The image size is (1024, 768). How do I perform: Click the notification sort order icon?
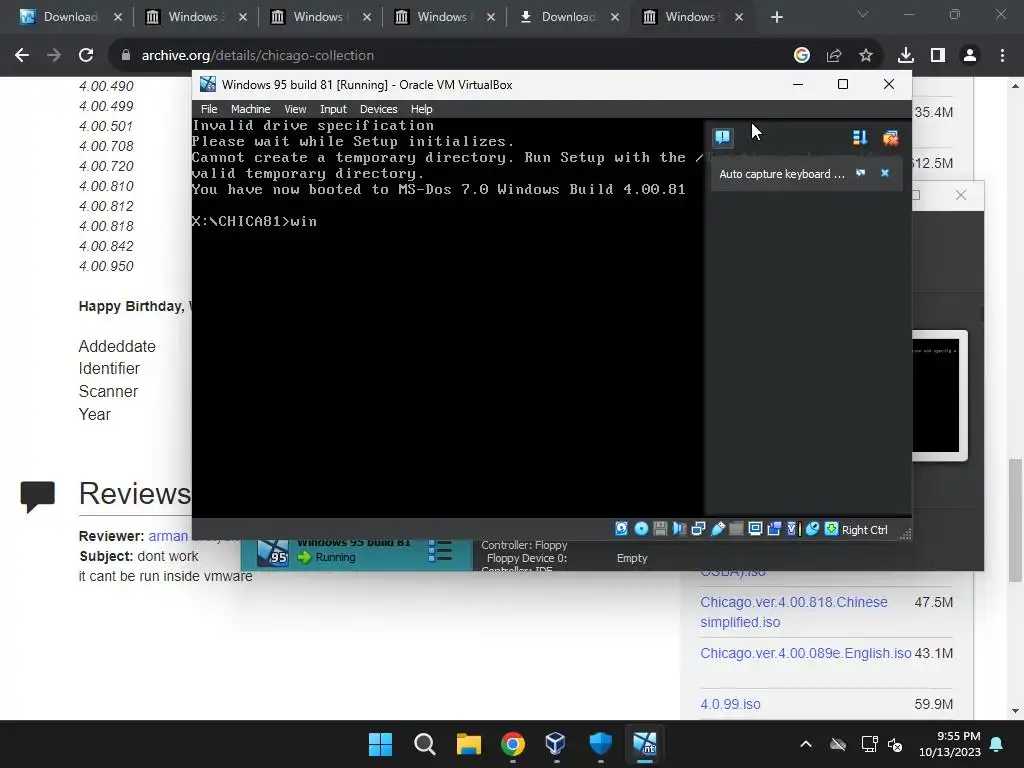pos(859,137)
